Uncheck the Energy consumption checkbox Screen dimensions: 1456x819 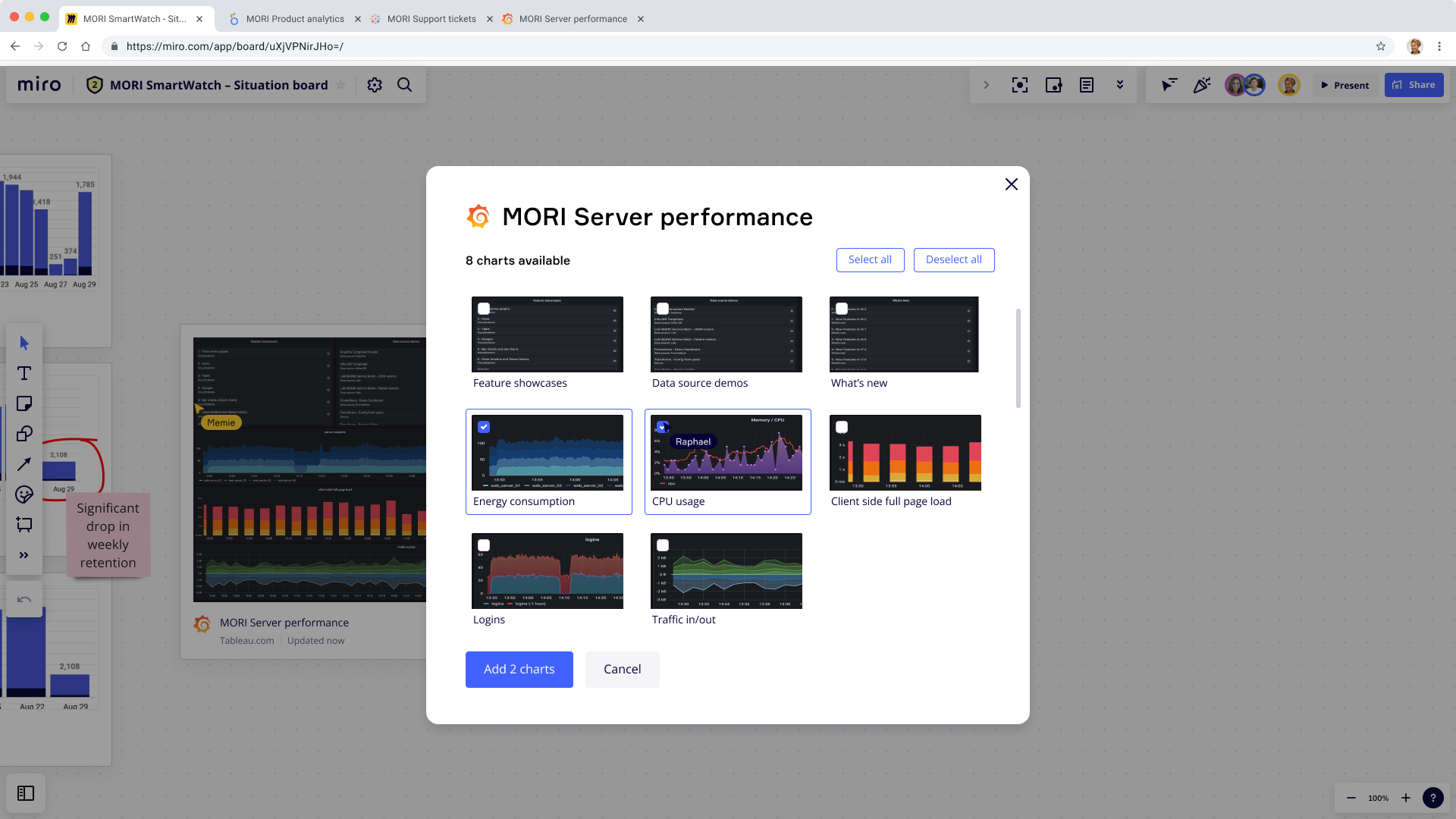[x=484, y=427]
